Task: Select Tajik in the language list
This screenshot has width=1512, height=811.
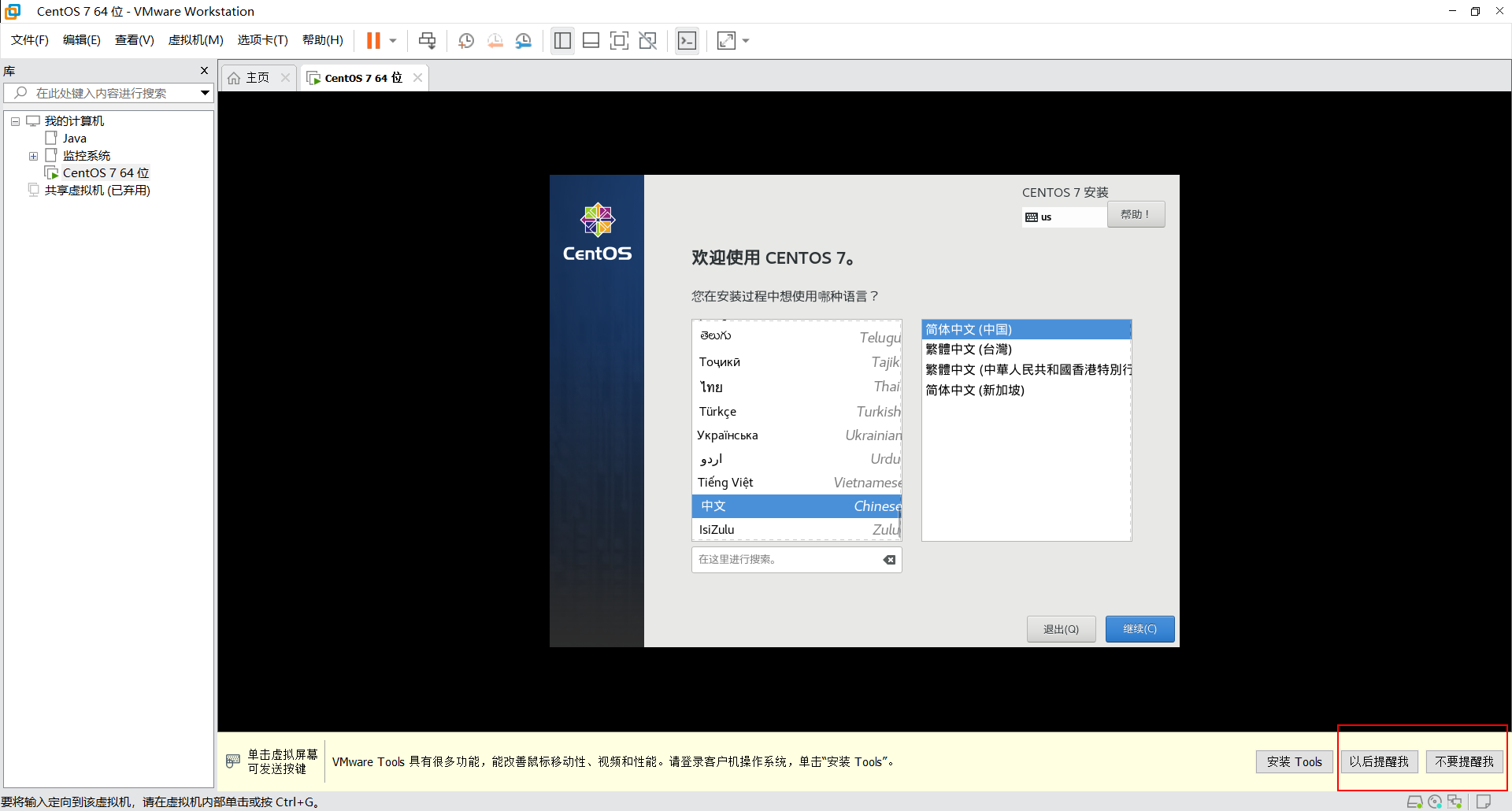Action: (797, 362)
